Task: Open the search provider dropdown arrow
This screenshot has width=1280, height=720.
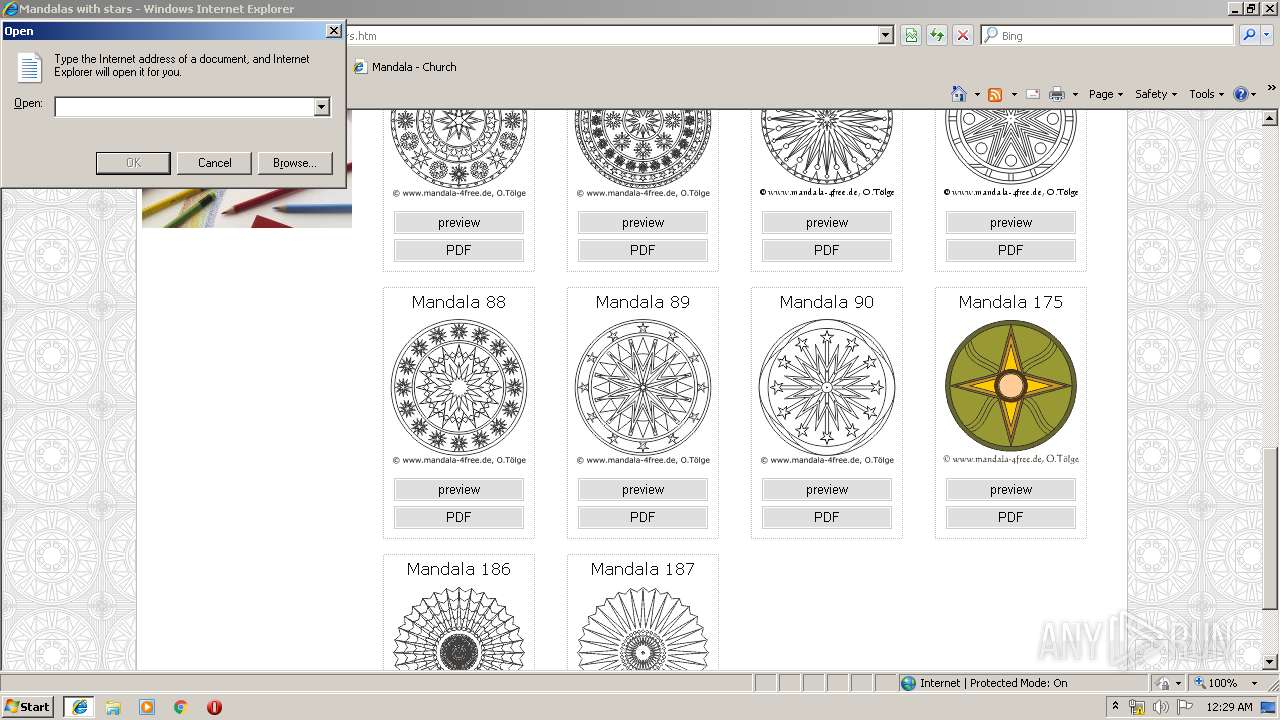Action: point(1267,35)
